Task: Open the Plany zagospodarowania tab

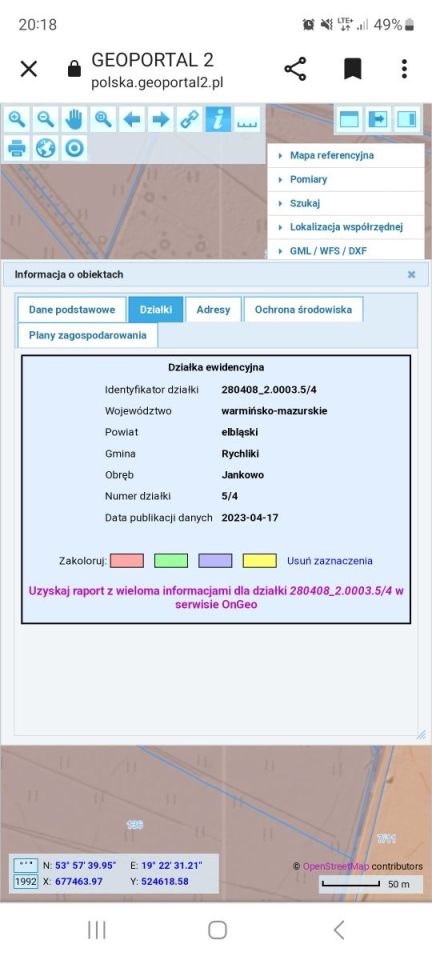Action: click(x=88, y=336)
